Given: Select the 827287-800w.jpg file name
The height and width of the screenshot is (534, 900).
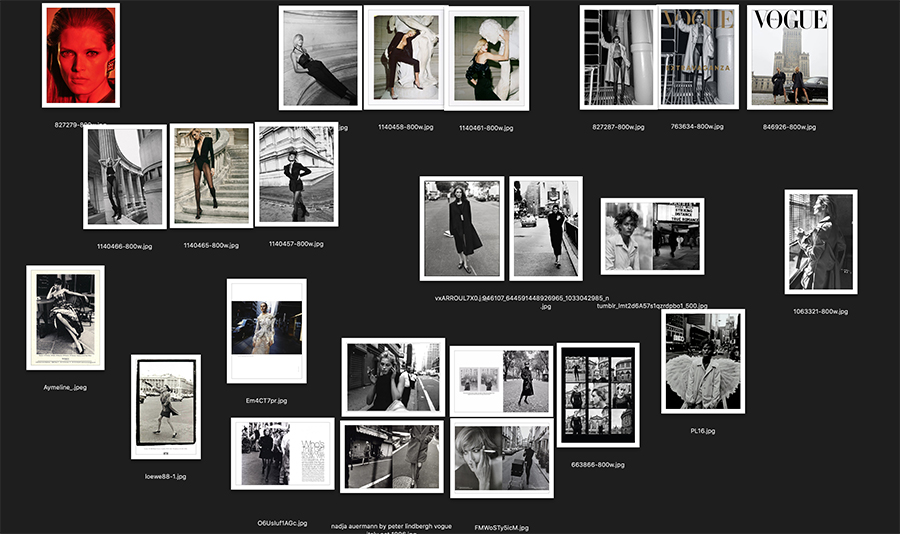Looking at the screenshot, I should pyautogui.click(x=618, y=127).
